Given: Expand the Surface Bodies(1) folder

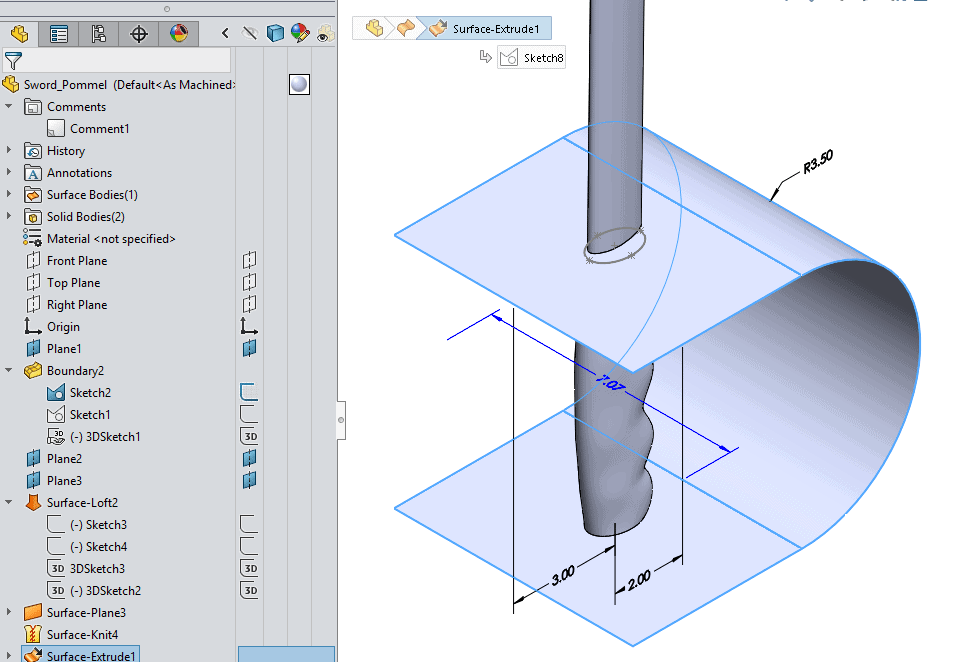Looking at the screenshot, I should click(x=9, y=195).
